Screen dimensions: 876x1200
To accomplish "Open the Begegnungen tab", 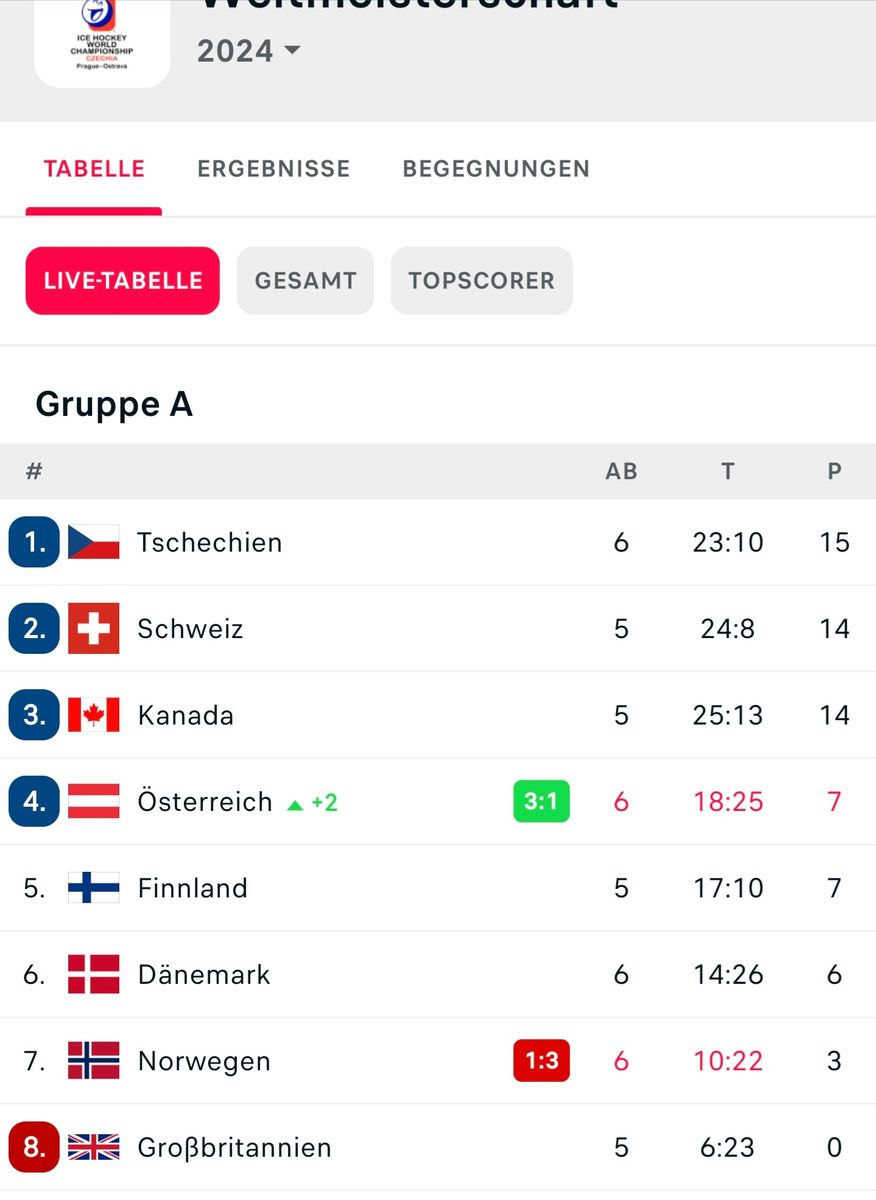I will (x=496, y=169).
